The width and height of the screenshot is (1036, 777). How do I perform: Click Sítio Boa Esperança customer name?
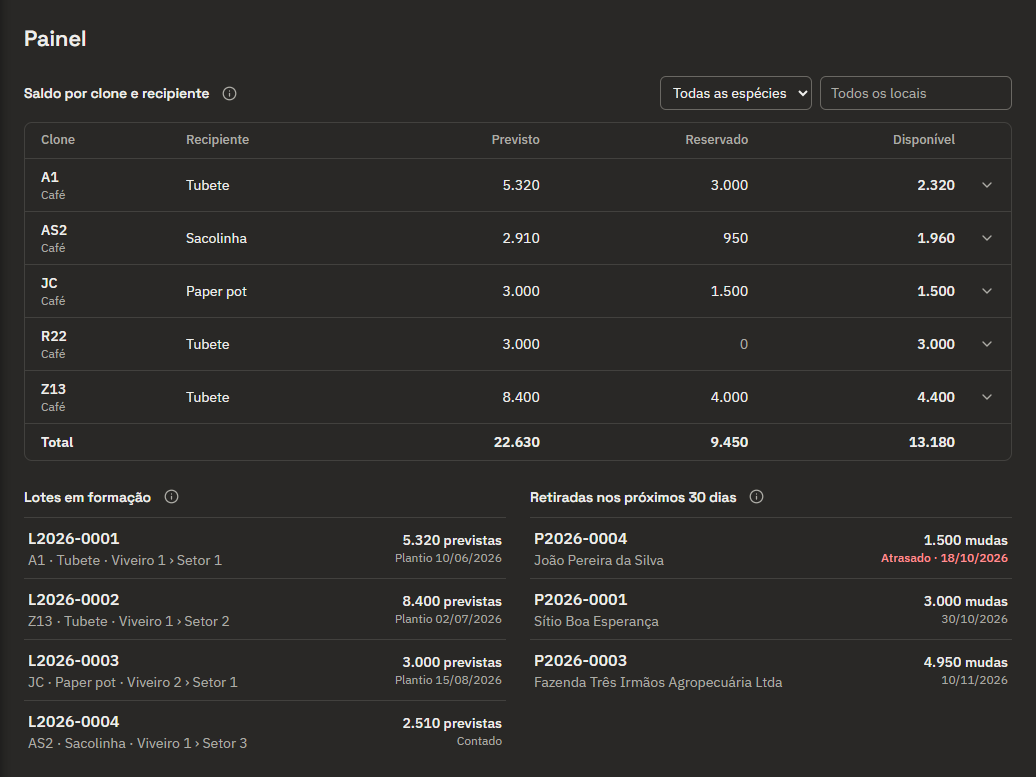[x=596, y=621]
